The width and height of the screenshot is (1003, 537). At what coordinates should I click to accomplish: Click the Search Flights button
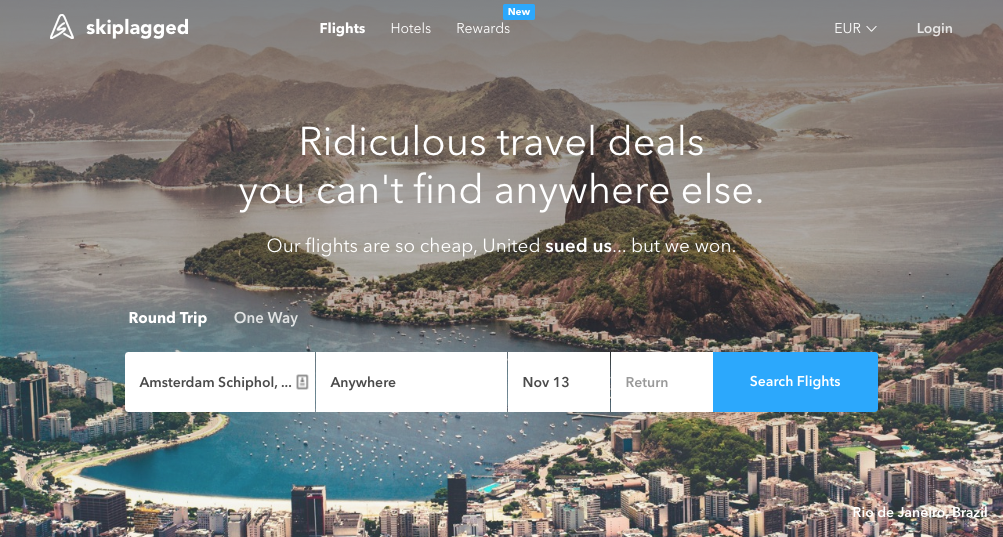point(795,382)
